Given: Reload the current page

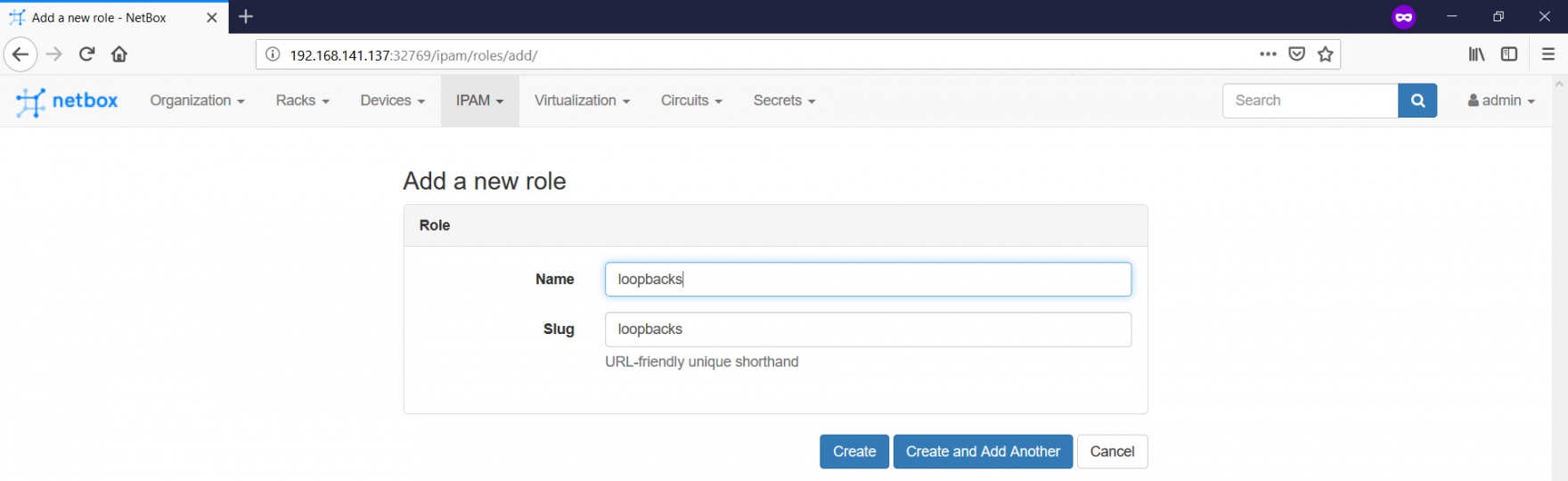Looking at the screenshot, I should click(x=86, y=54).
